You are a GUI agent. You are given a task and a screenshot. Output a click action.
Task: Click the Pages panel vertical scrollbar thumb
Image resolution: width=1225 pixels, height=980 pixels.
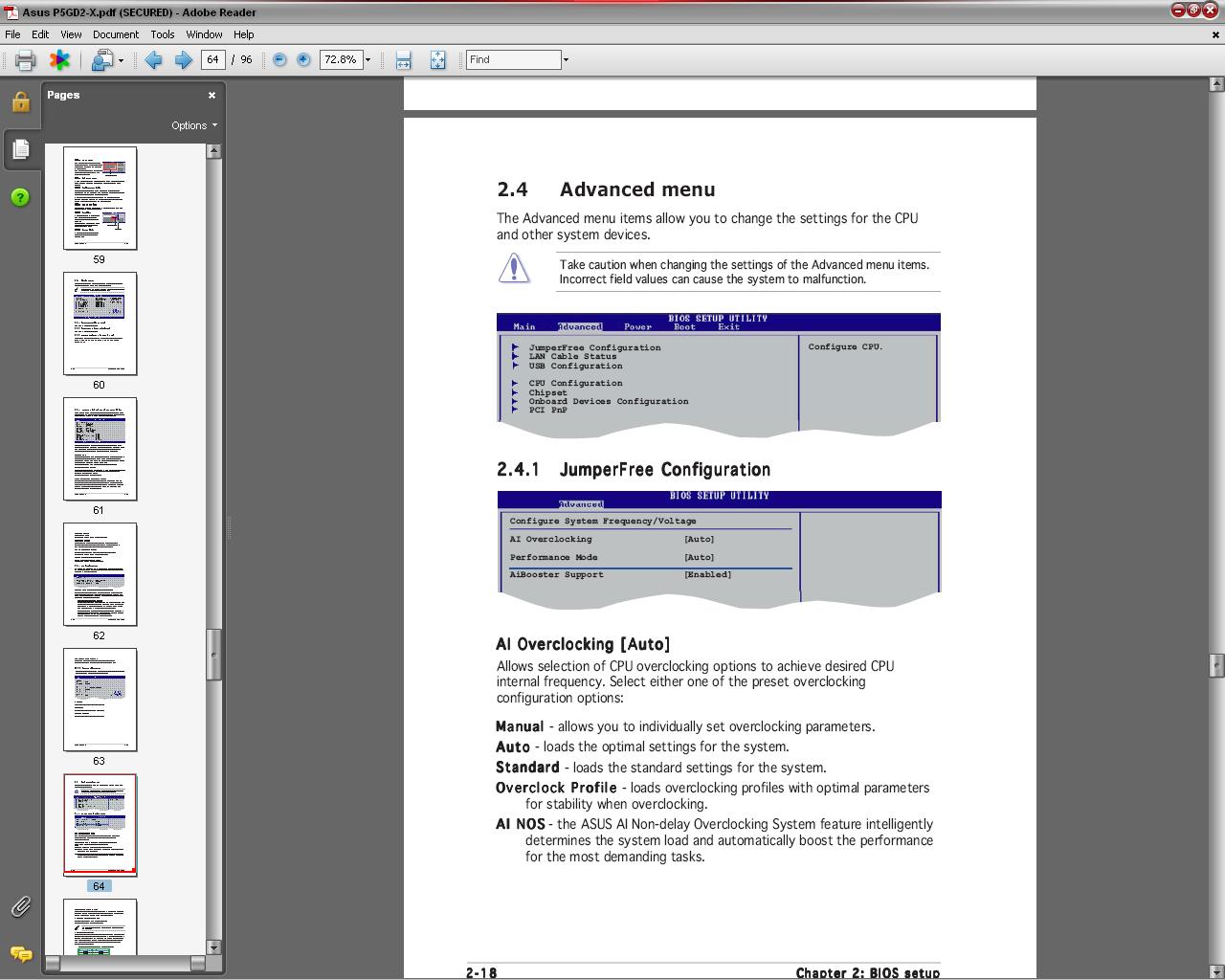tap(214, 655)
